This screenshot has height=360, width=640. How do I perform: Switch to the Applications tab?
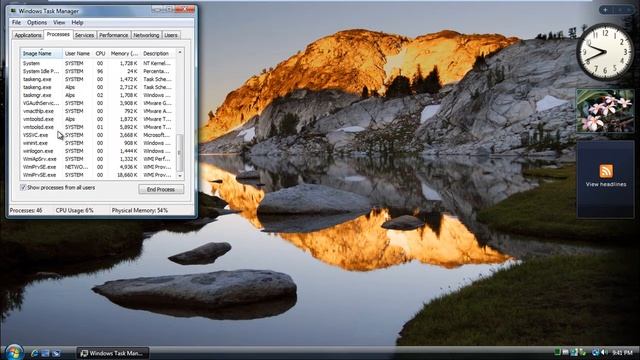(x=28, y=35)
